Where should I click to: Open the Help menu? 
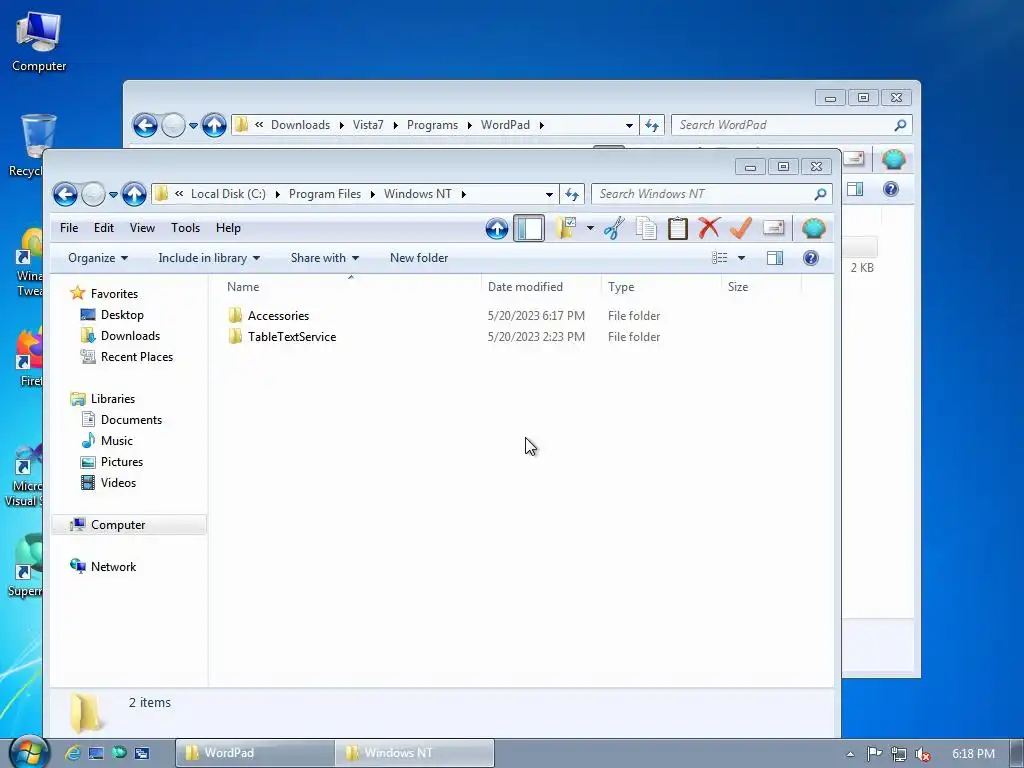coord(229,228)
